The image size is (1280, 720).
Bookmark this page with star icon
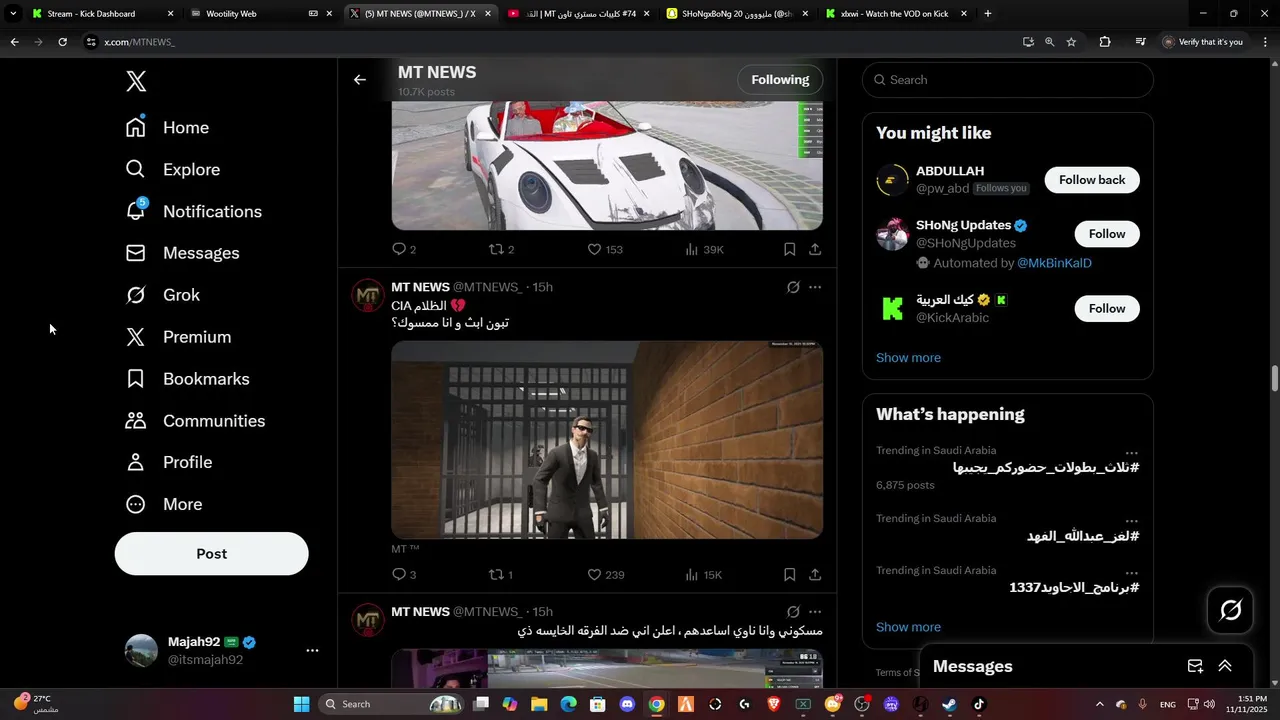point(1071,42)
